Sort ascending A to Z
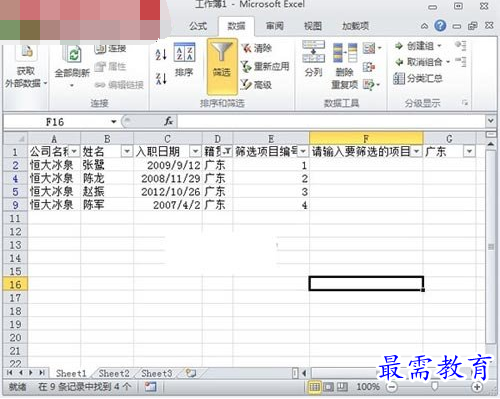Screen dimensions: 500x399 coord(161,54)
